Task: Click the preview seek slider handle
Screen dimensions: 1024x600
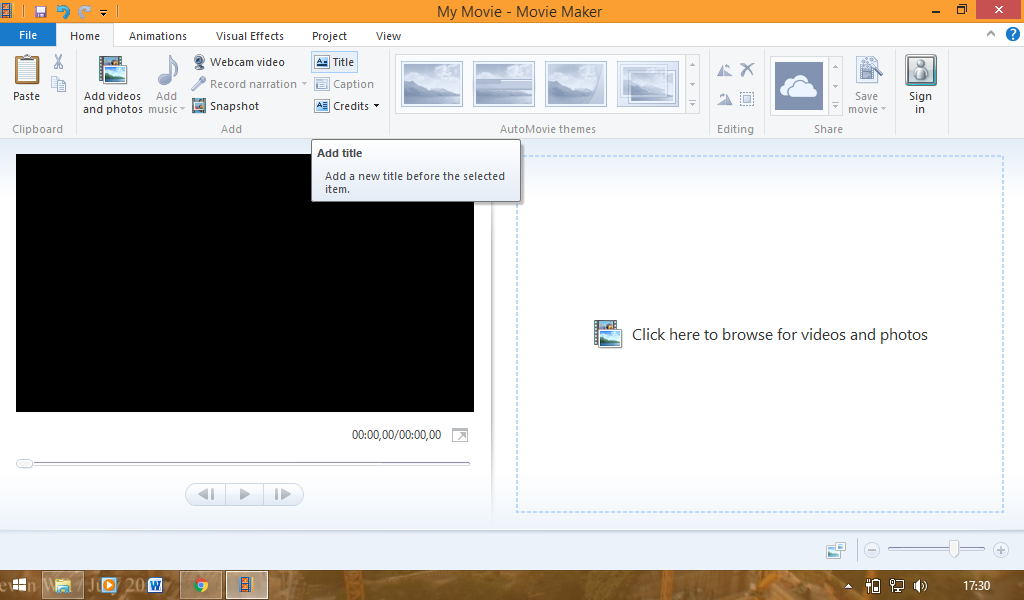Action: coord(24,464)
